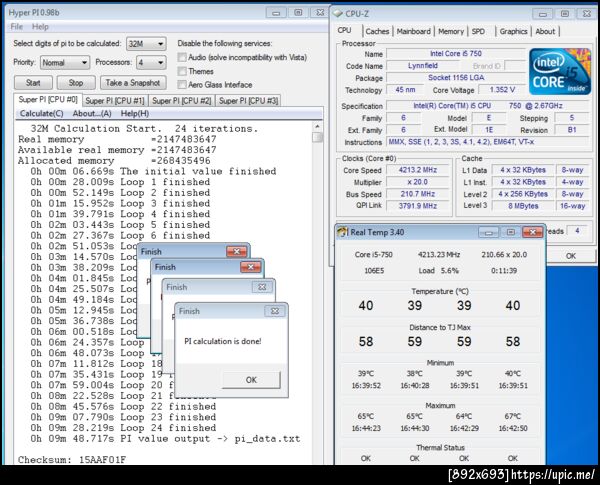Open the Calculate(C) menu
The image size is (600, 485).
click(41, 114)
